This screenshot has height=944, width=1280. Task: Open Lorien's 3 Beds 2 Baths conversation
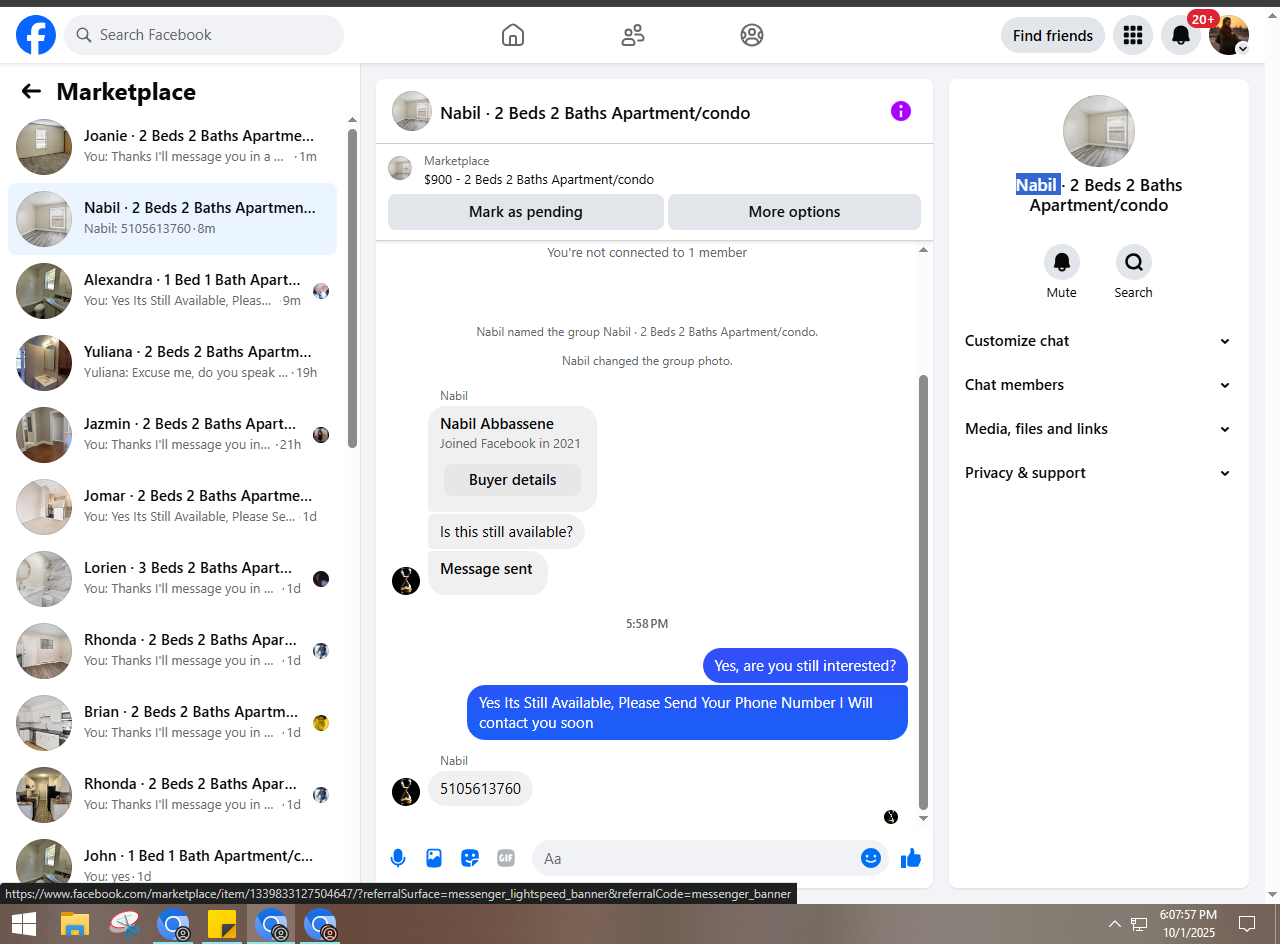click(172, 579)
